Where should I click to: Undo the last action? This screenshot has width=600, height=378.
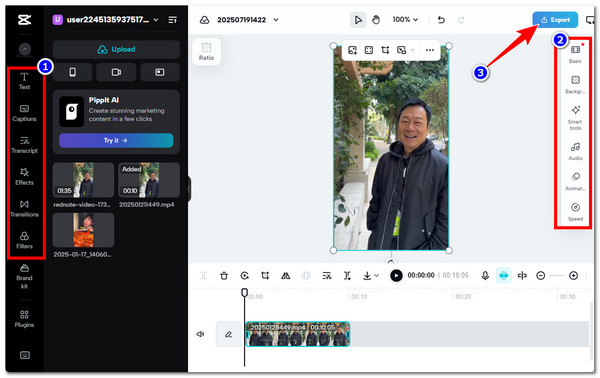[441, 20]
